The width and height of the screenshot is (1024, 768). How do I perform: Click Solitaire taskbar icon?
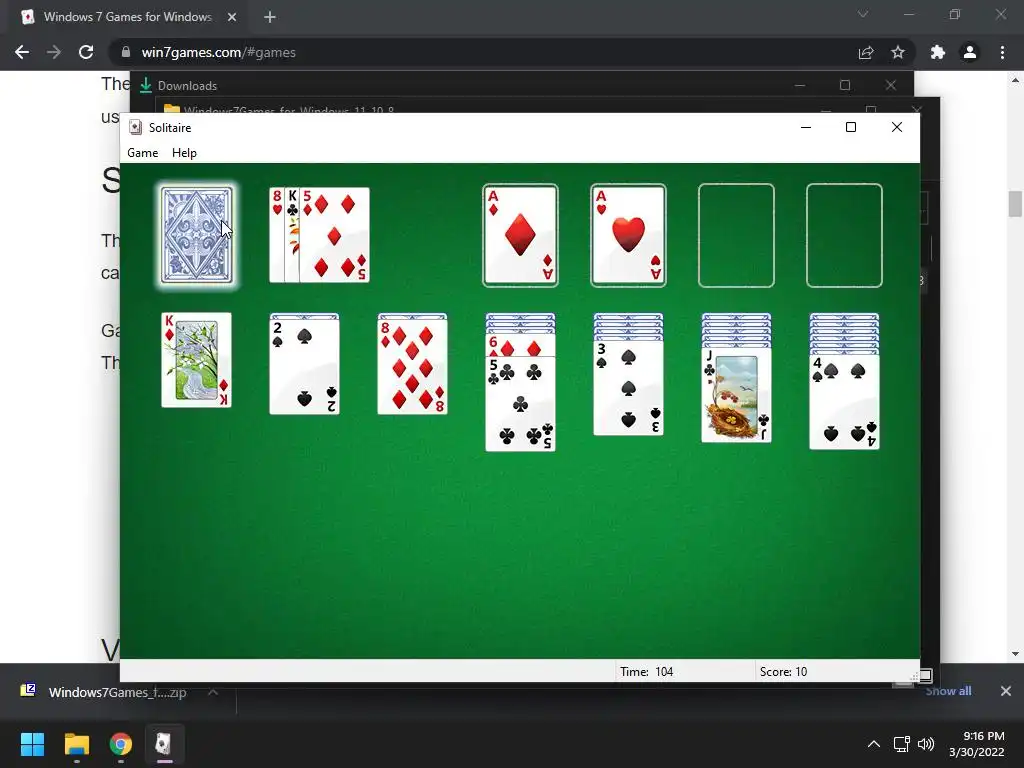pos(164,744)
